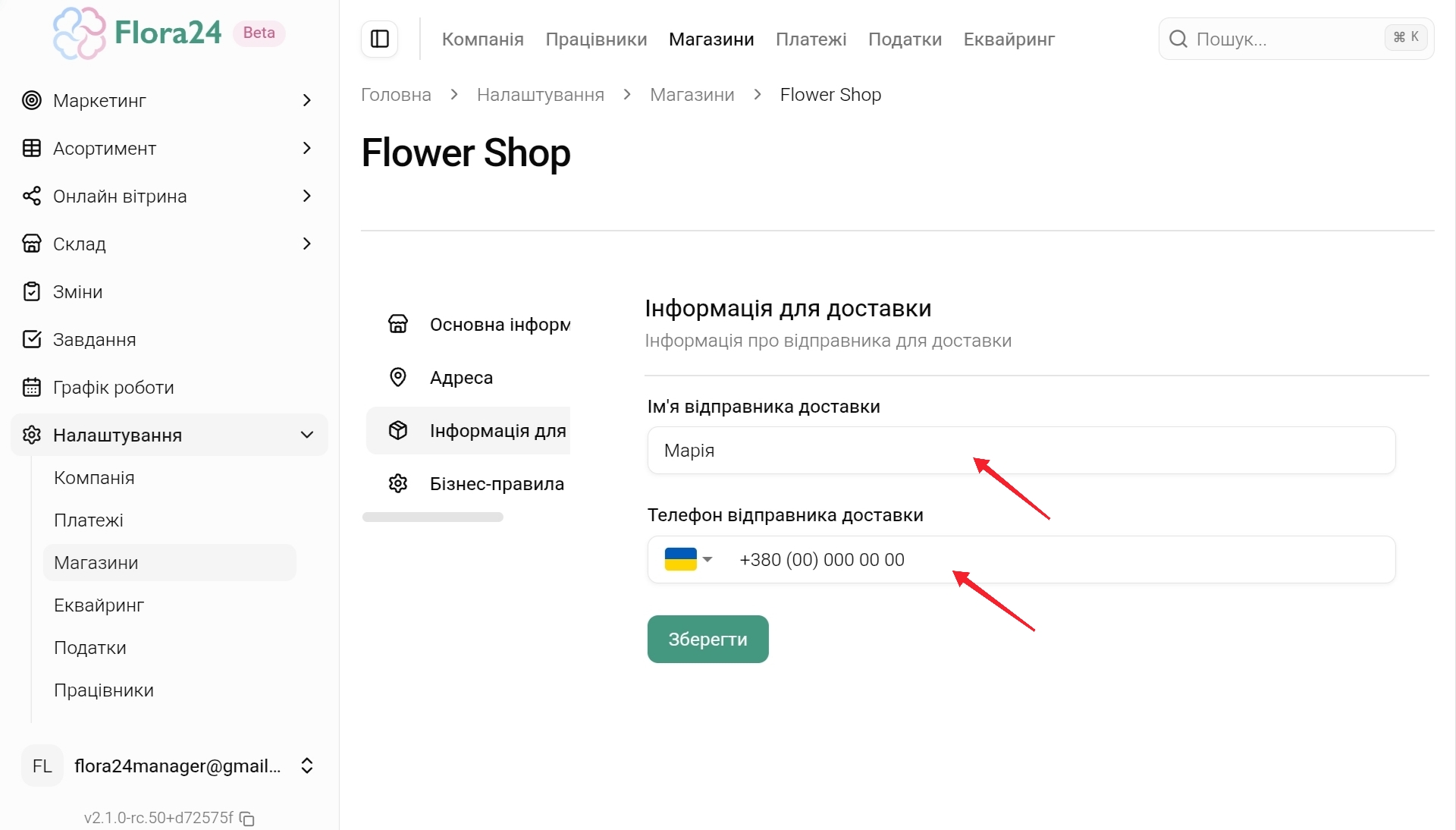This screenshot has height=830, width=1456.
Task: Expand the Маркетинг menu chevron
Action: pos(306,100)
